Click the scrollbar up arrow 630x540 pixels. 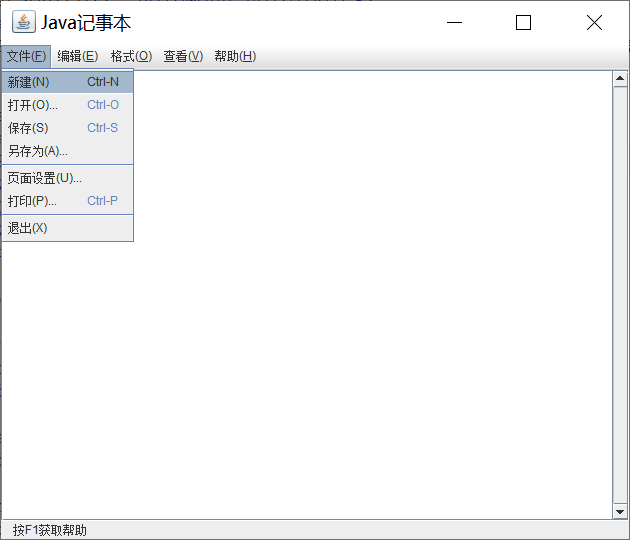click(620, 79)
